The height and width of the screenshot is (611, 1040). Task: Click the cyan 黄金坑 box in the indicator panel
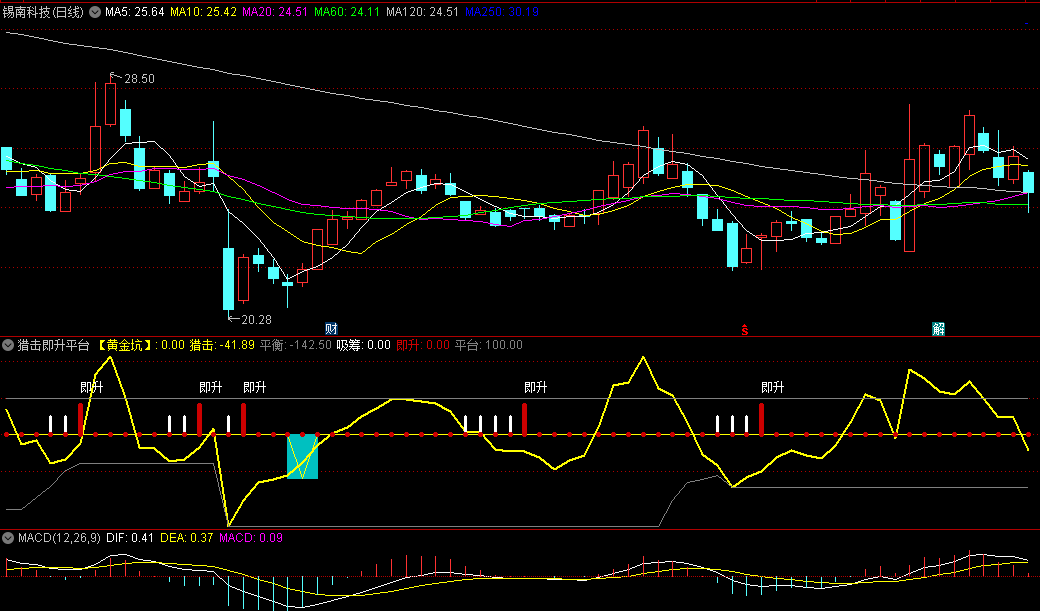(302, 456)
